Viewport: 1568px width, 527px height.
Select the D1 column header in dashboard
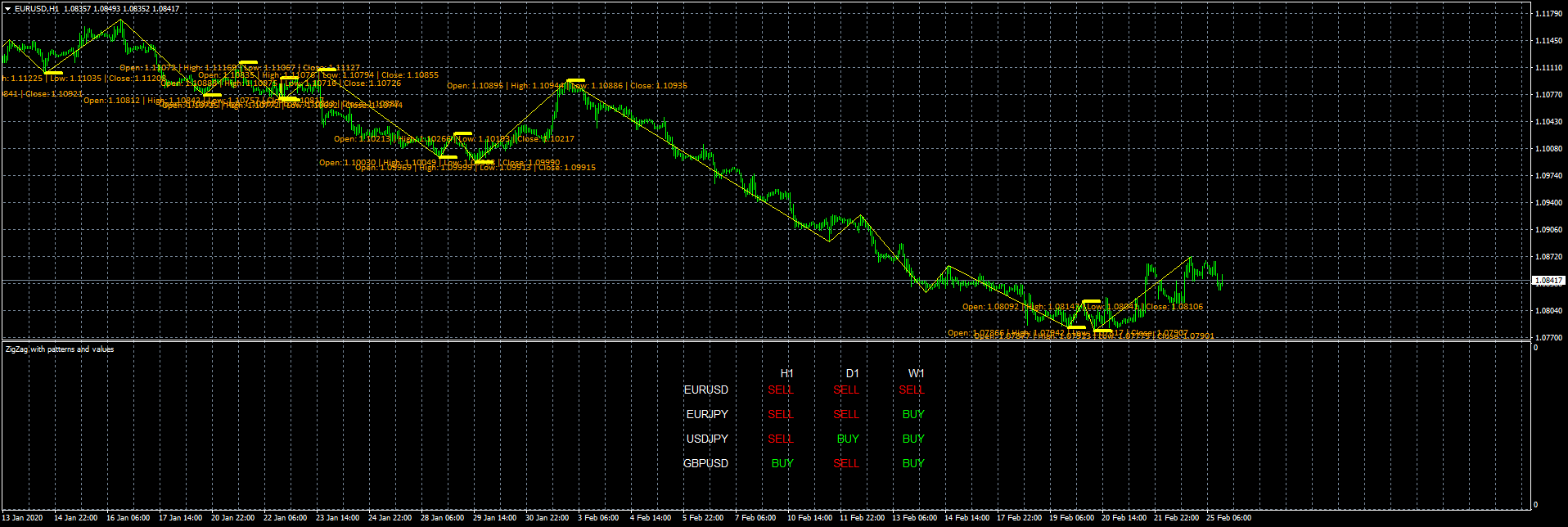point(852,373)
